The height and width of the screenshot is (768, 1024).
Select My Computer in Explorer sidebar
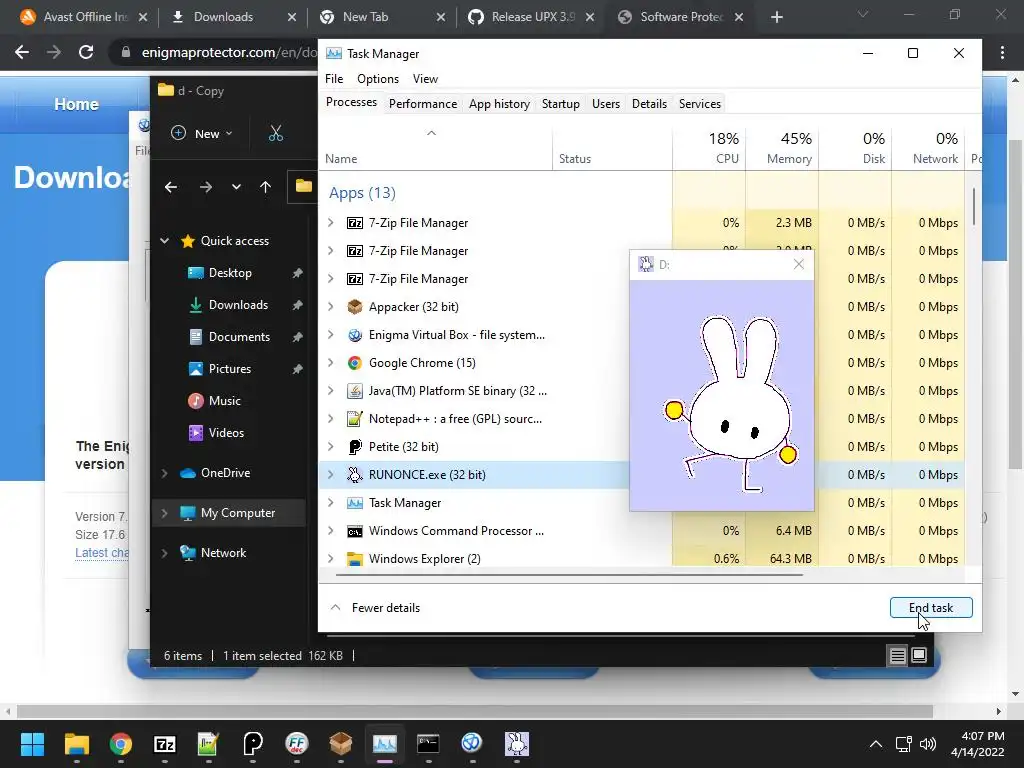230,513
